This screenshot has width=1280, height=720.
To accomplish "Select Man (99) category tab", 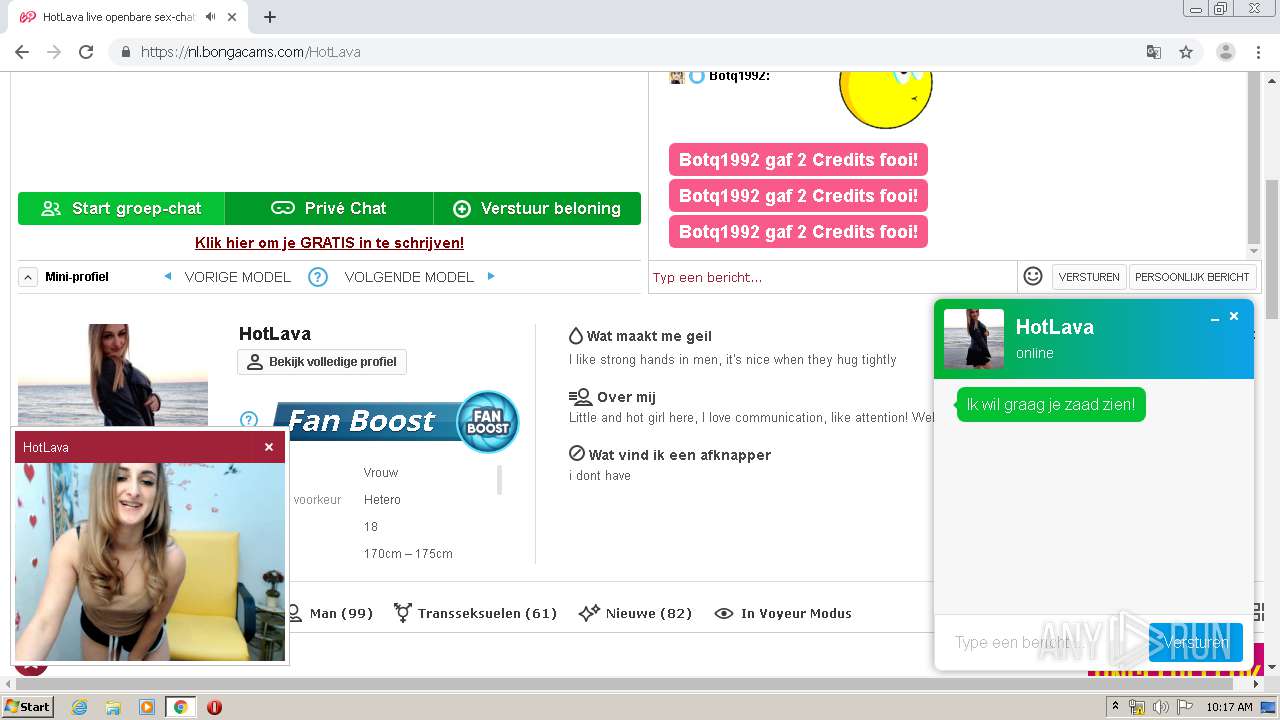I will pyautogui.click(x=329, y=613).
